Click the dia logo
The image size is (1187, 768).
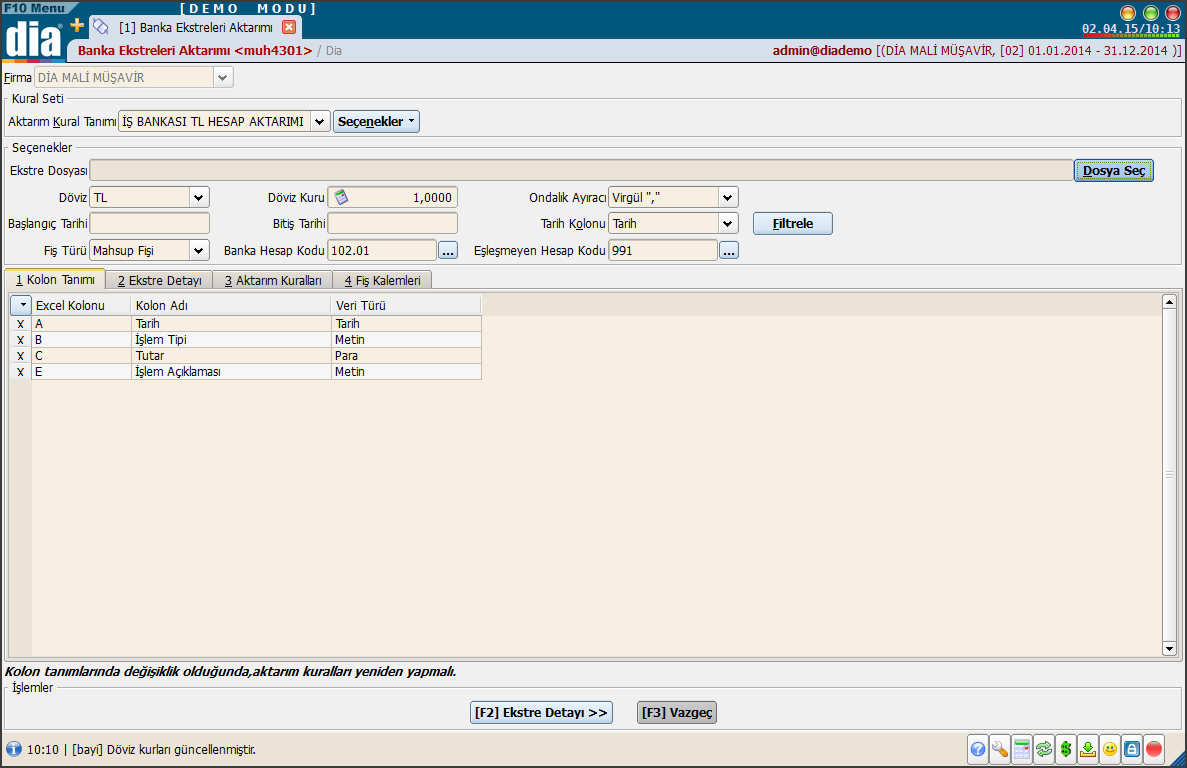tap(33, 39)
